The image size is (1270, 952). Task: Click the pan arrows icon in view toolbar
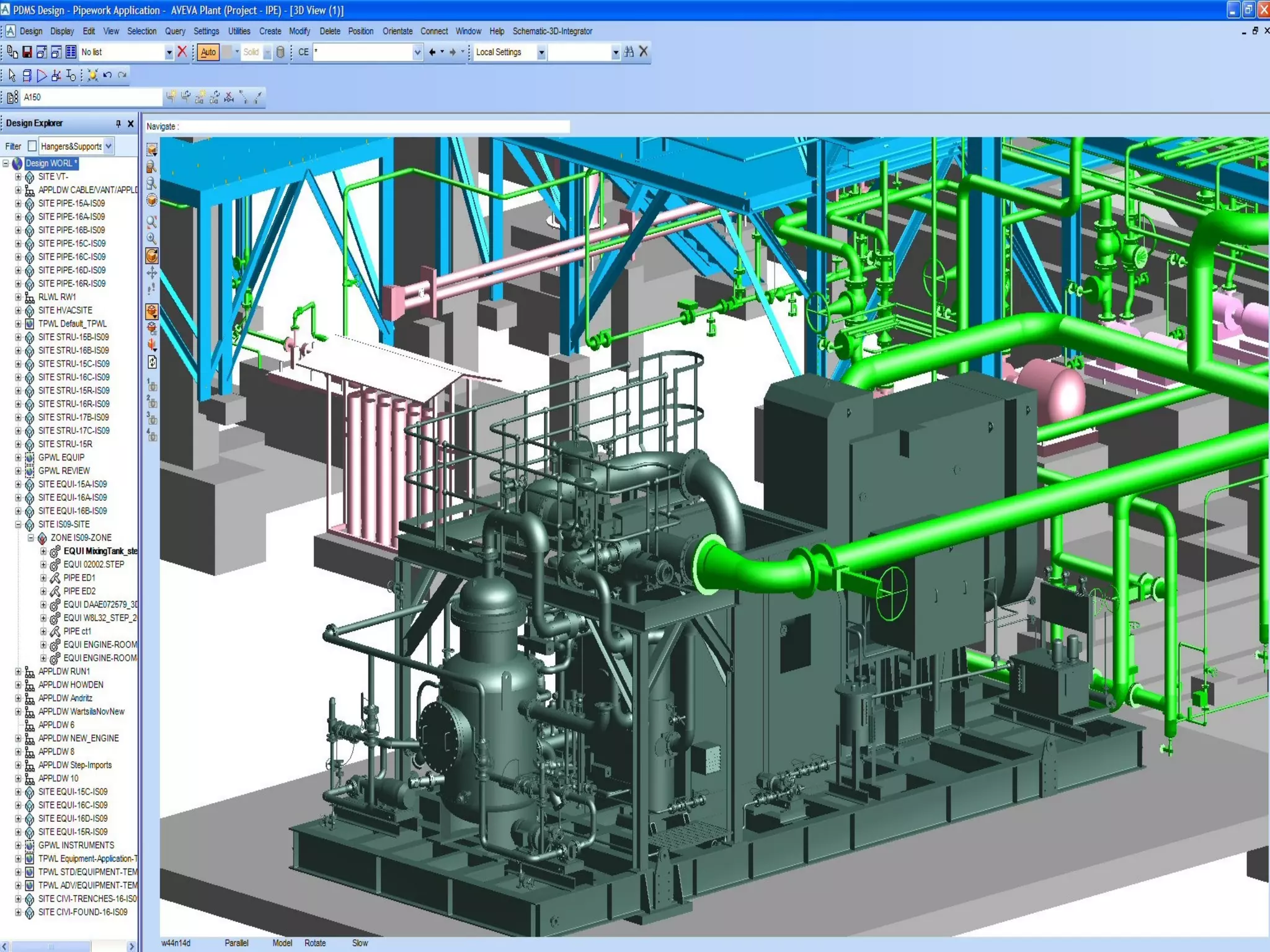point(152,273)
